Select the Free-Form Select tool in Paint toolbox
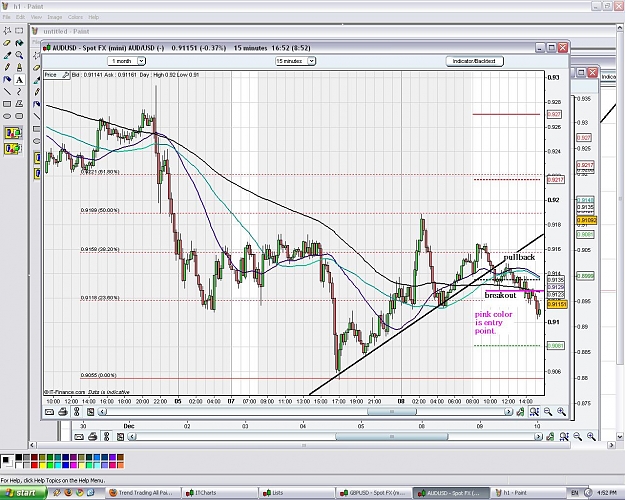The image size is (625, 500). pos(7,31)
